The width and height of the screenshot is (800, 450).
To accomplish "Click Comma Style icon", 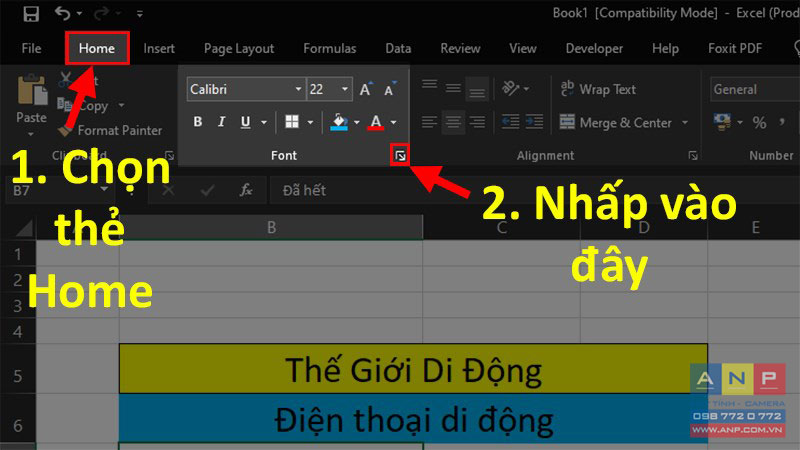I will tap(782, 122).
